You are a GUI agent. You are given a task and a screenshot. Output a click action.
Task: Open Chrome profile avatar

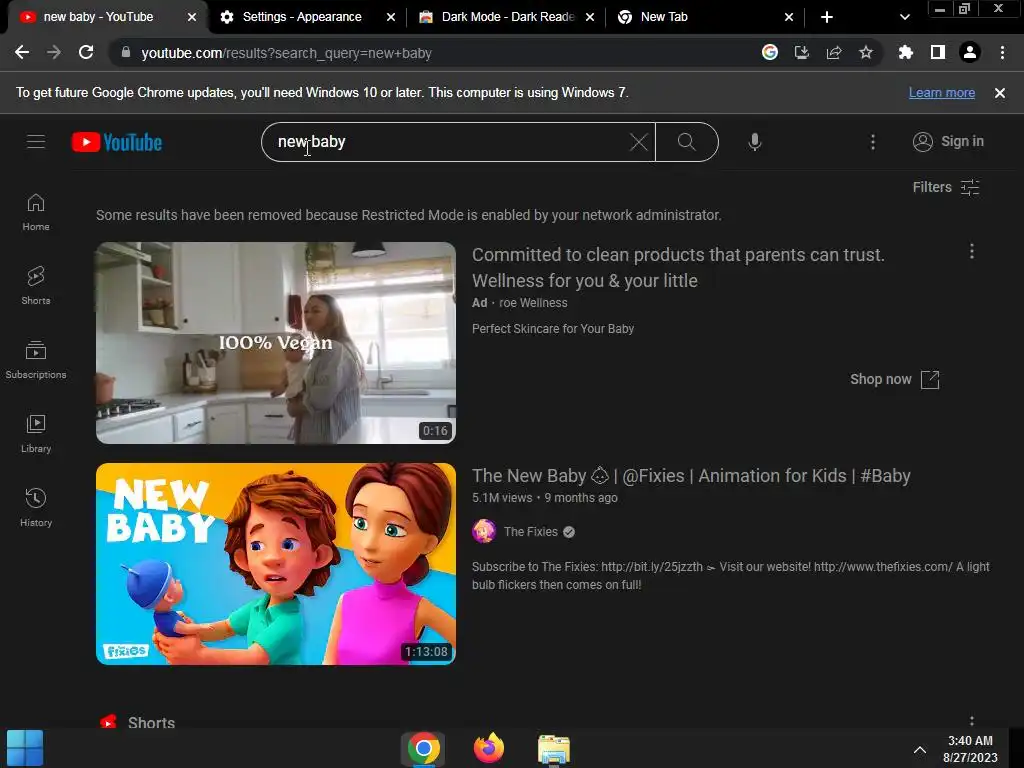(x=970, y=53)
